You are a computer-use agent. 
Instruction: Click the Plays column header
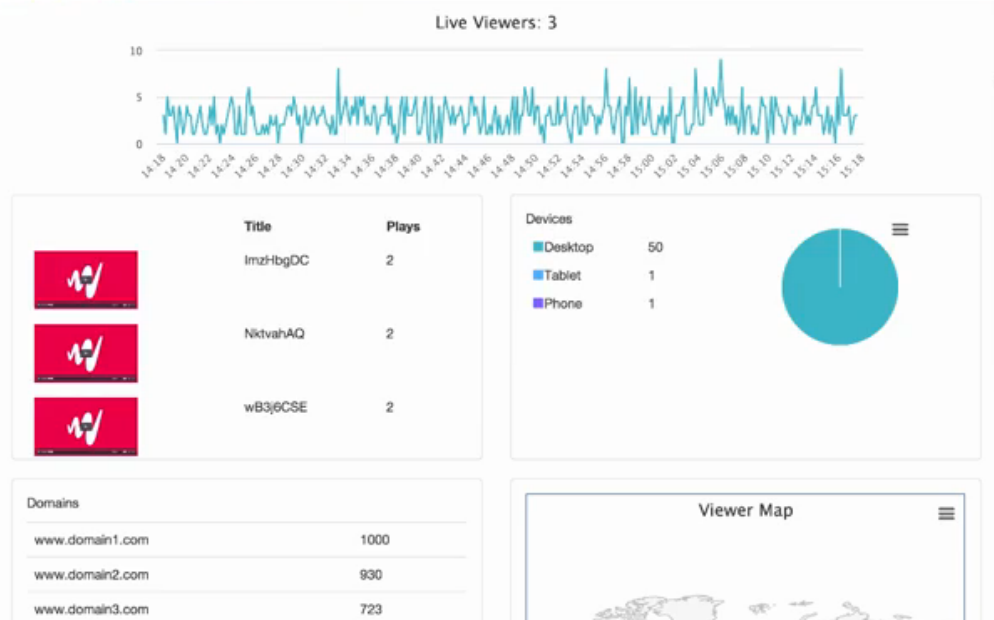[x=403, y=227]
